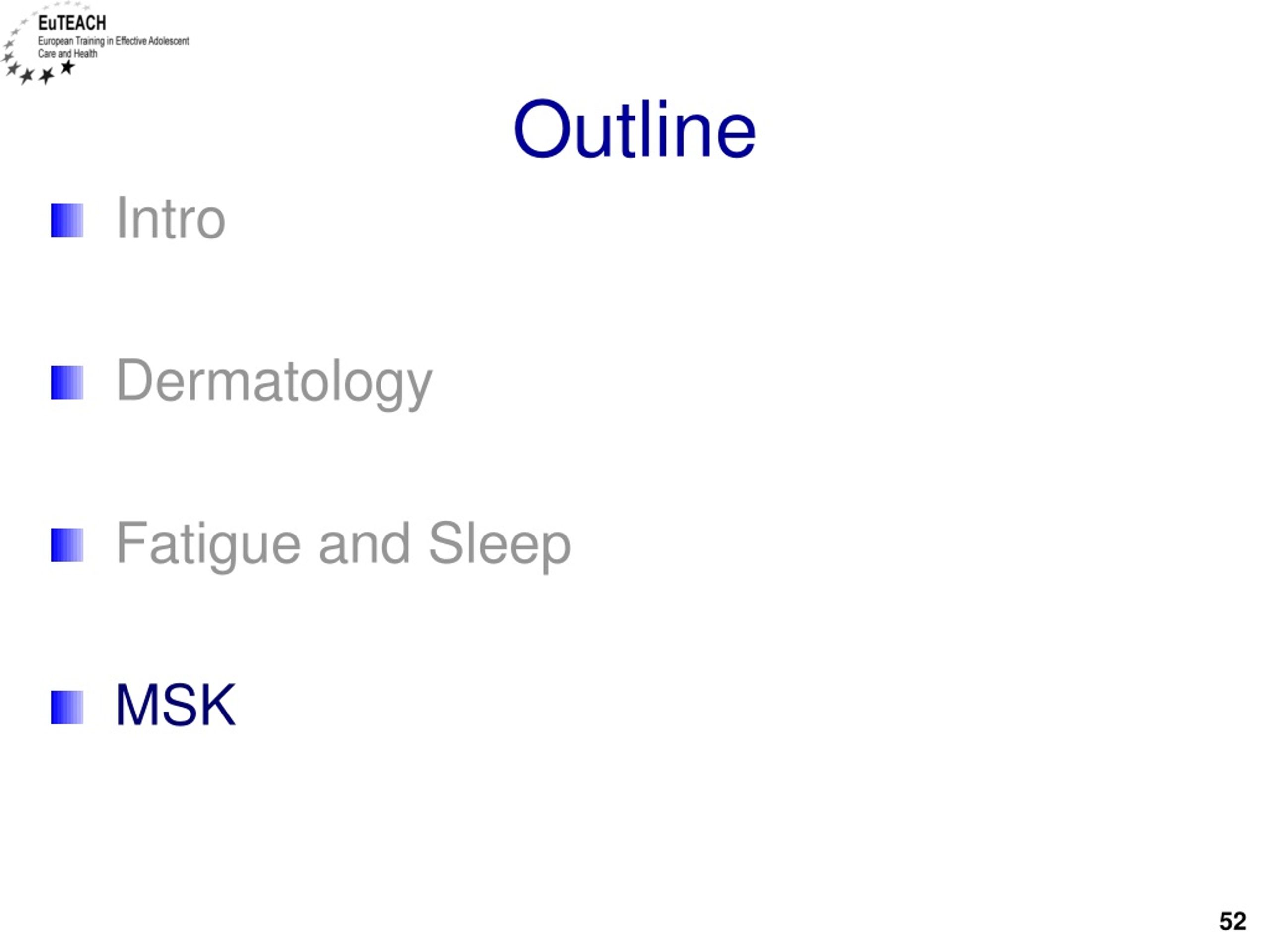Click the word Health in logo subtitle
Image resolution: width=1270 pixels, height=952 pixels.
click(x=85, y=54)
